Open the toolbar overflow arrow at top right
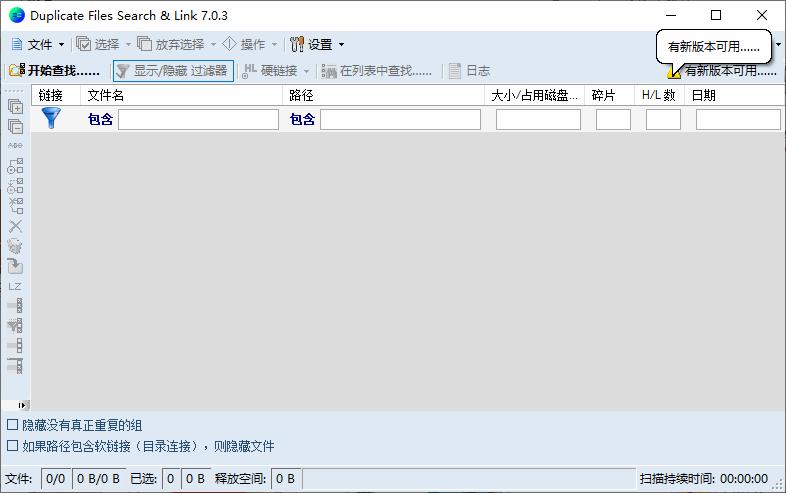This screenshot has width=786, height=493. [778, 45]
